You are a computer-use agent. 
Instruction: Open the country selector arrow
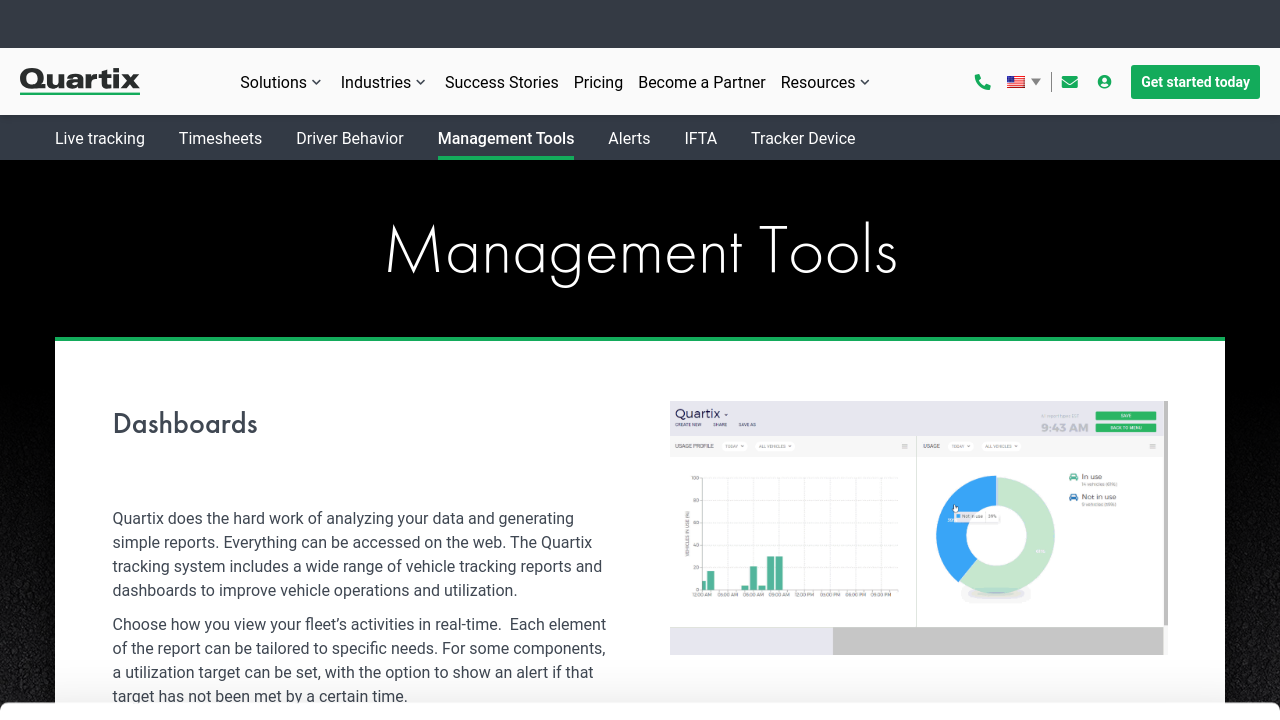coord(1036,82)
